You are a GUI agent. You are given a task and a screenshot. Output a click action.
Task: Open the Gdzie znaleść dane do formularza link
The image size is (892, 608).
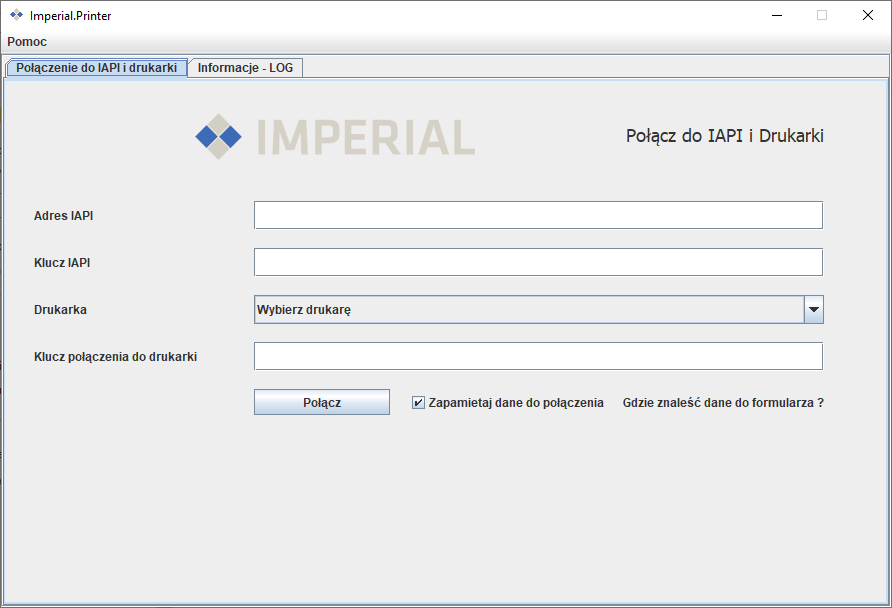click(723, 403)
